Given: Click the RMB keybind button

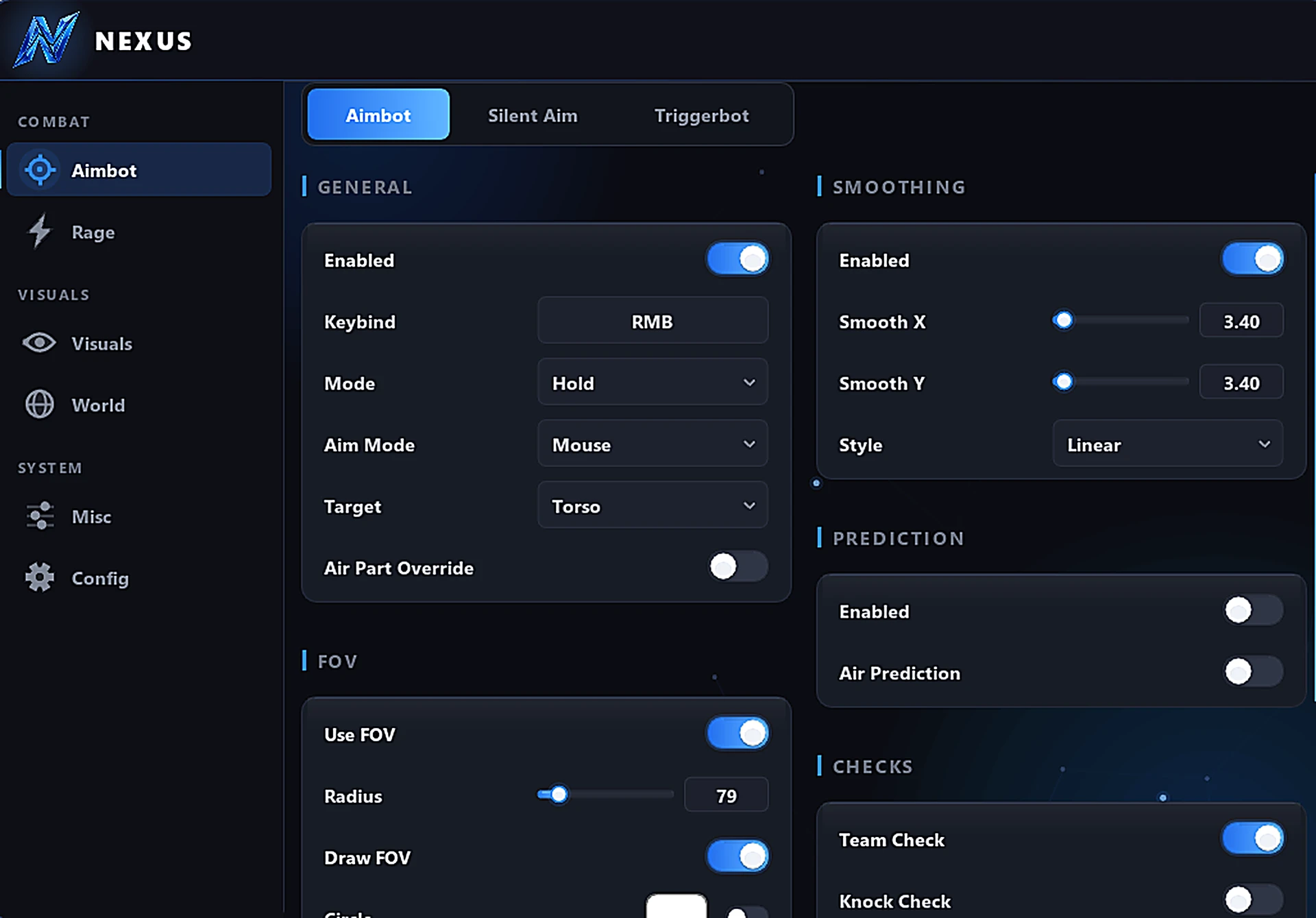Looking at the screenshot, I should 653,320.
